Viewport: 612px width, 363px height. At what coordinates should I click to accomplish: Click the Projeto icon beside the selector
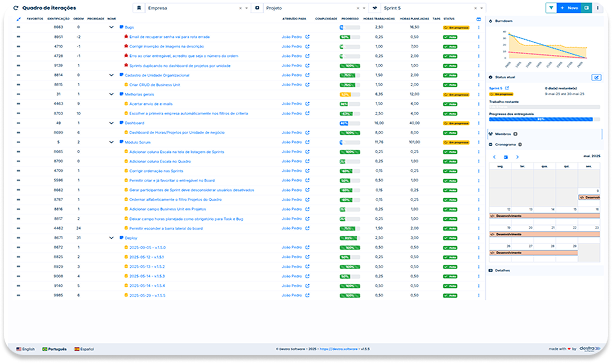tap(257, 8)
